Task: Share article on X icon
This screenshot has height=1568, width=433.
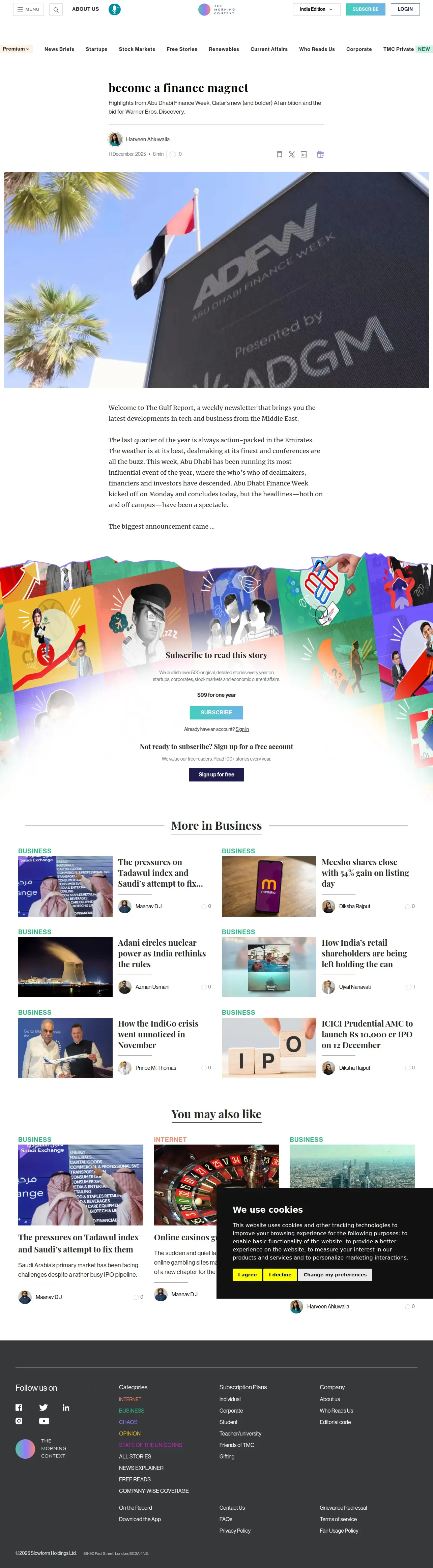Action: pos(292,155)
